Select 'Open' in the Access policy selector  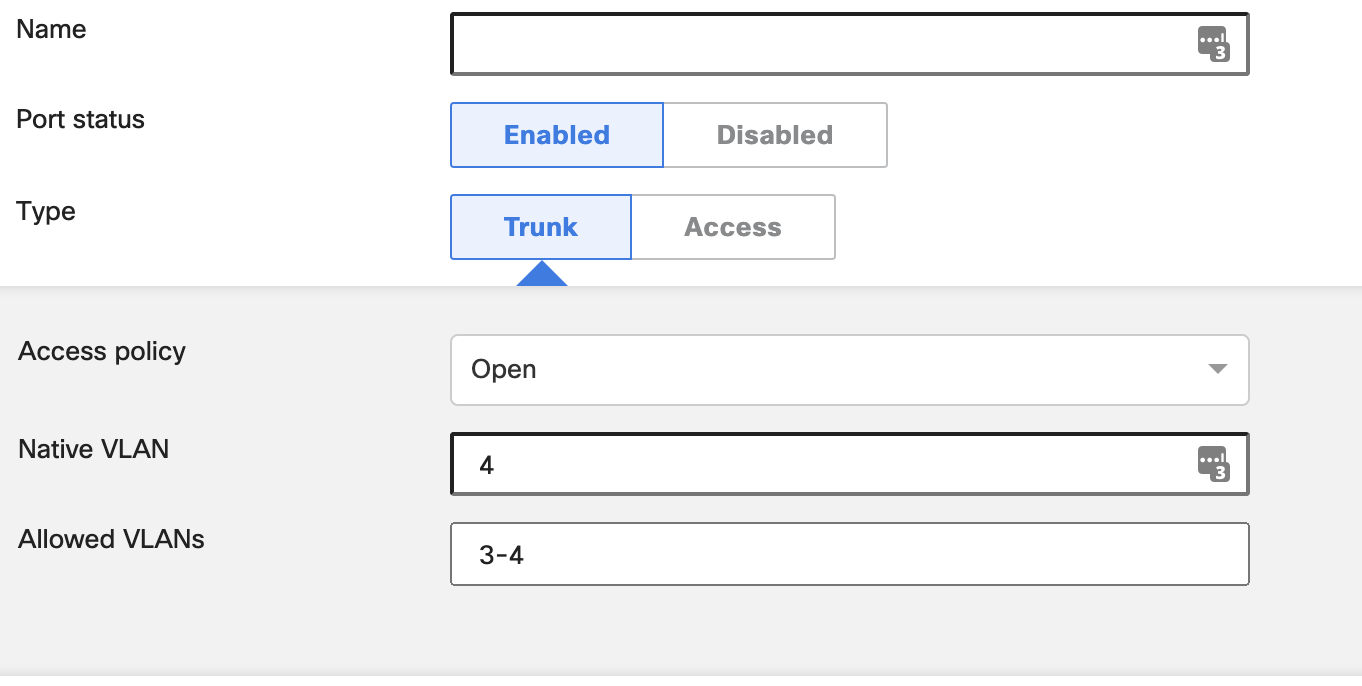504,369
